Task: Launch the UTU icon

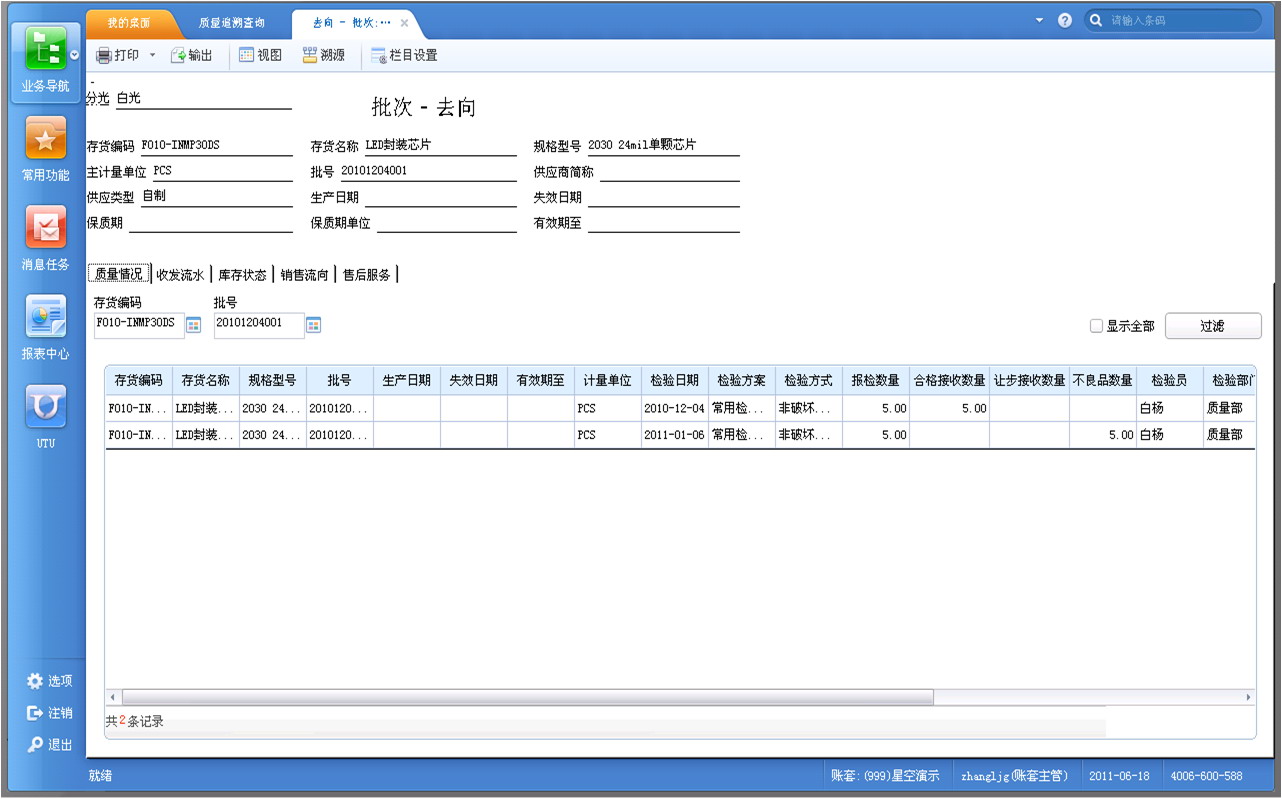Action: (x=45, y=416)
